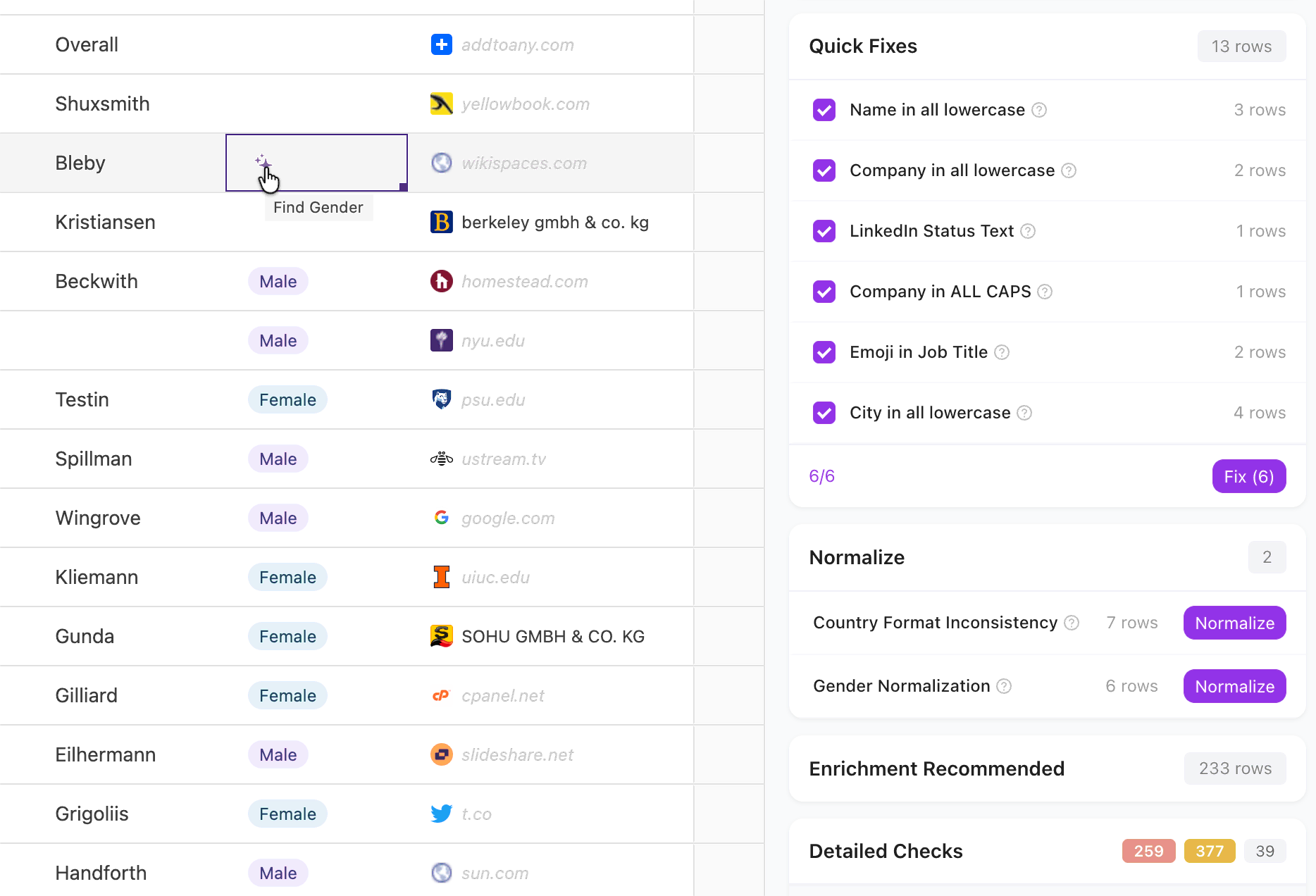1316x896 pixels.
Task: Select the Twitter bird icon on Grigoliis's row
Action: [x=441, y=814]
